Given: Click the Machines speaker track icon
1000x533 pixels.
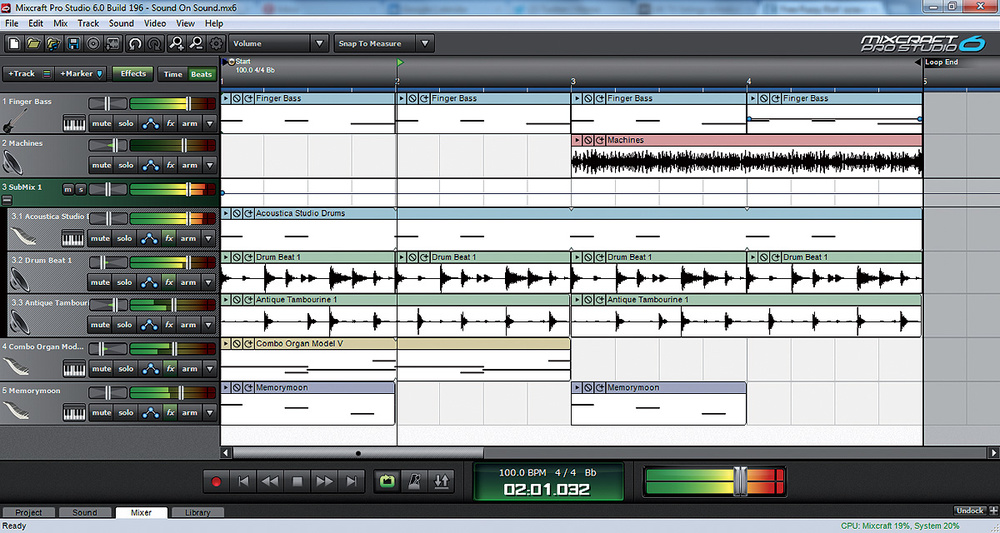Looking at the screenshot, I should 13,163.
